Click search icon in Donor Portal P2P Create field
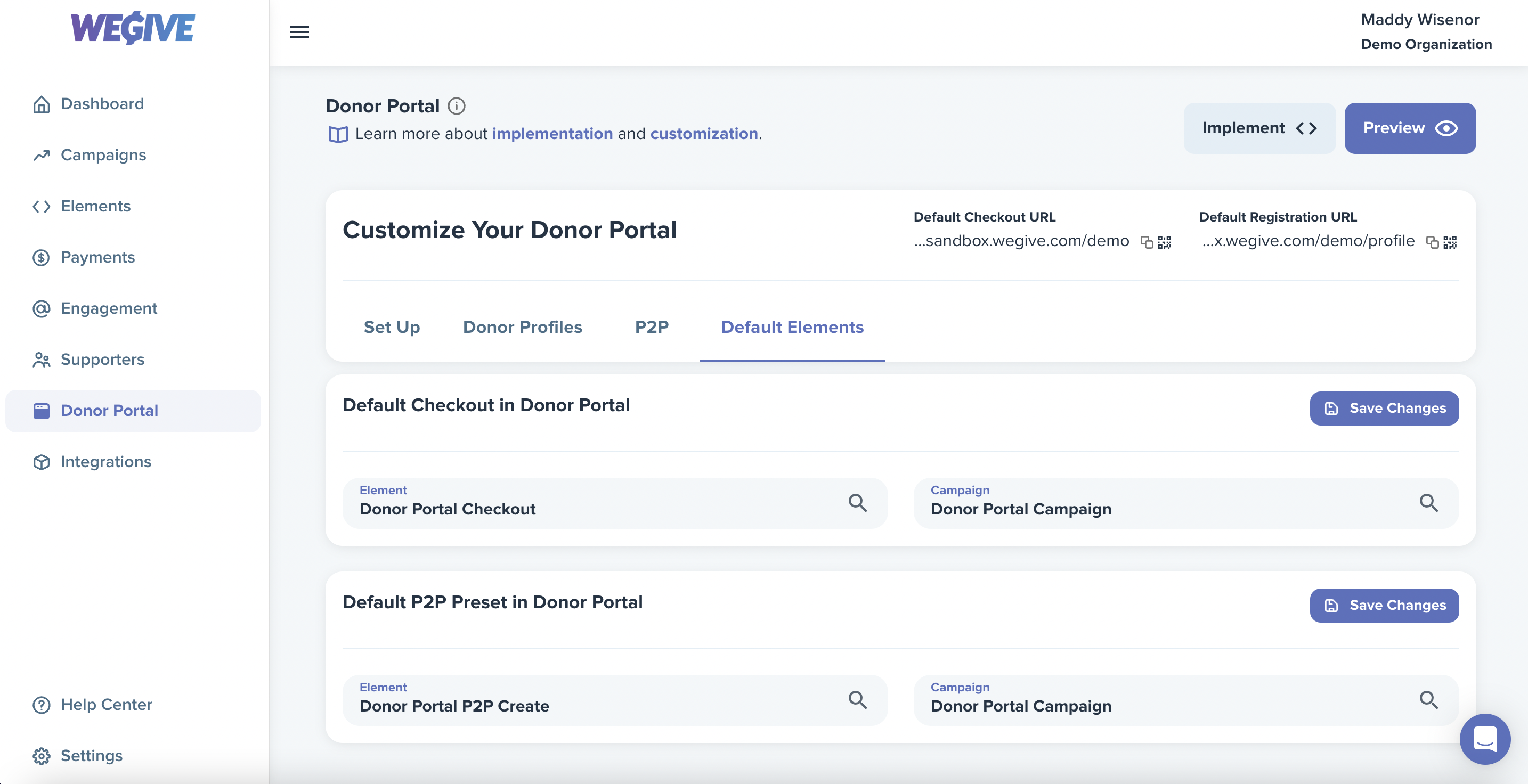Image resolution: width=1528 pixels, height=784 pixels. 857,700
